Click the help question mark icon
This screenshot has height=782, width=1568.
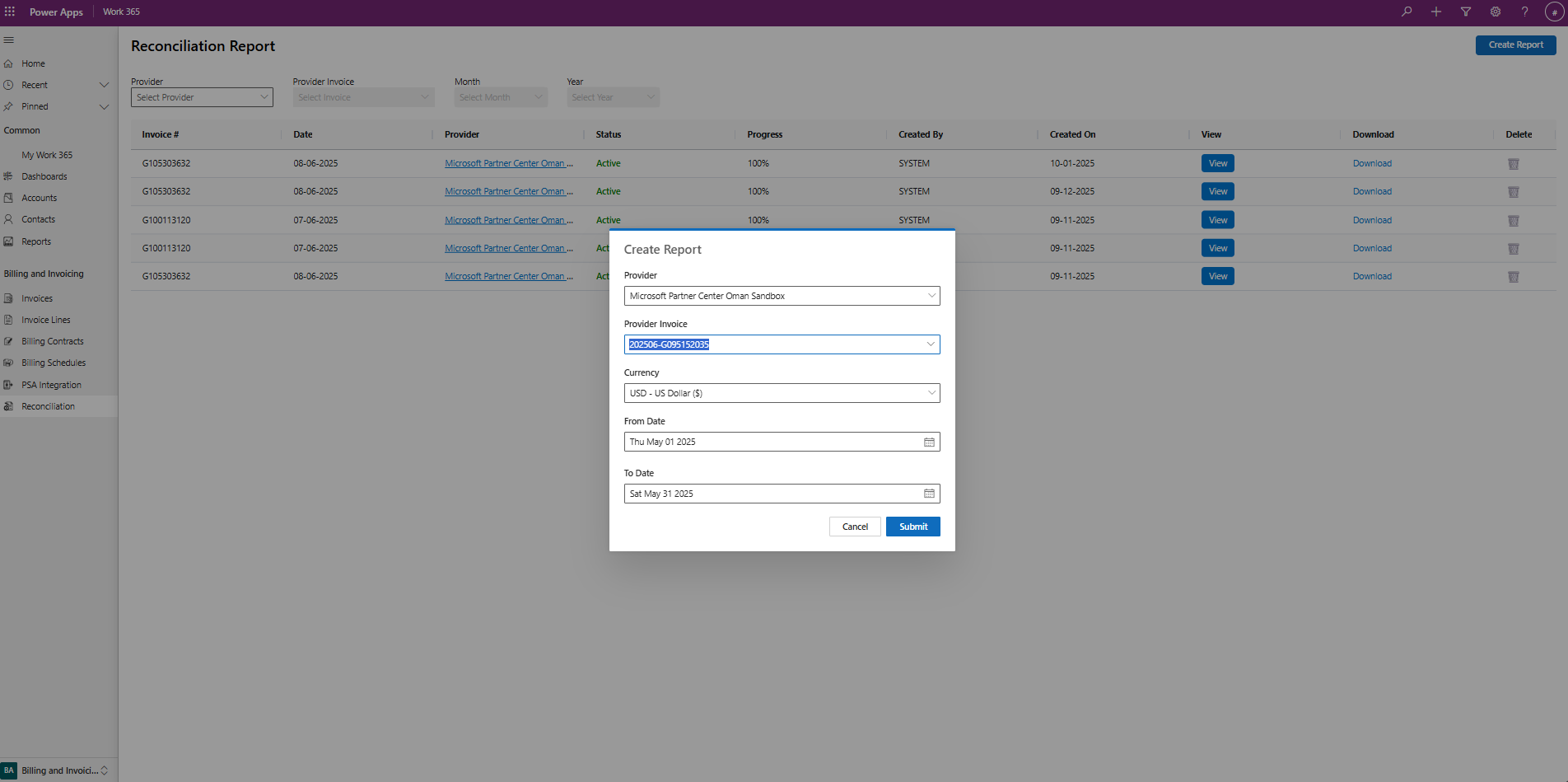pos(1525,12)
